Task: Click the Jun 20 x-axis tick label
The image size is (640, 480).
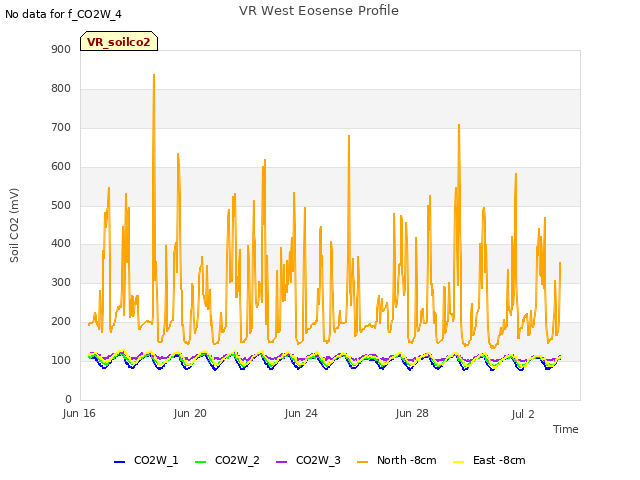Action: [x=190, y=413]
